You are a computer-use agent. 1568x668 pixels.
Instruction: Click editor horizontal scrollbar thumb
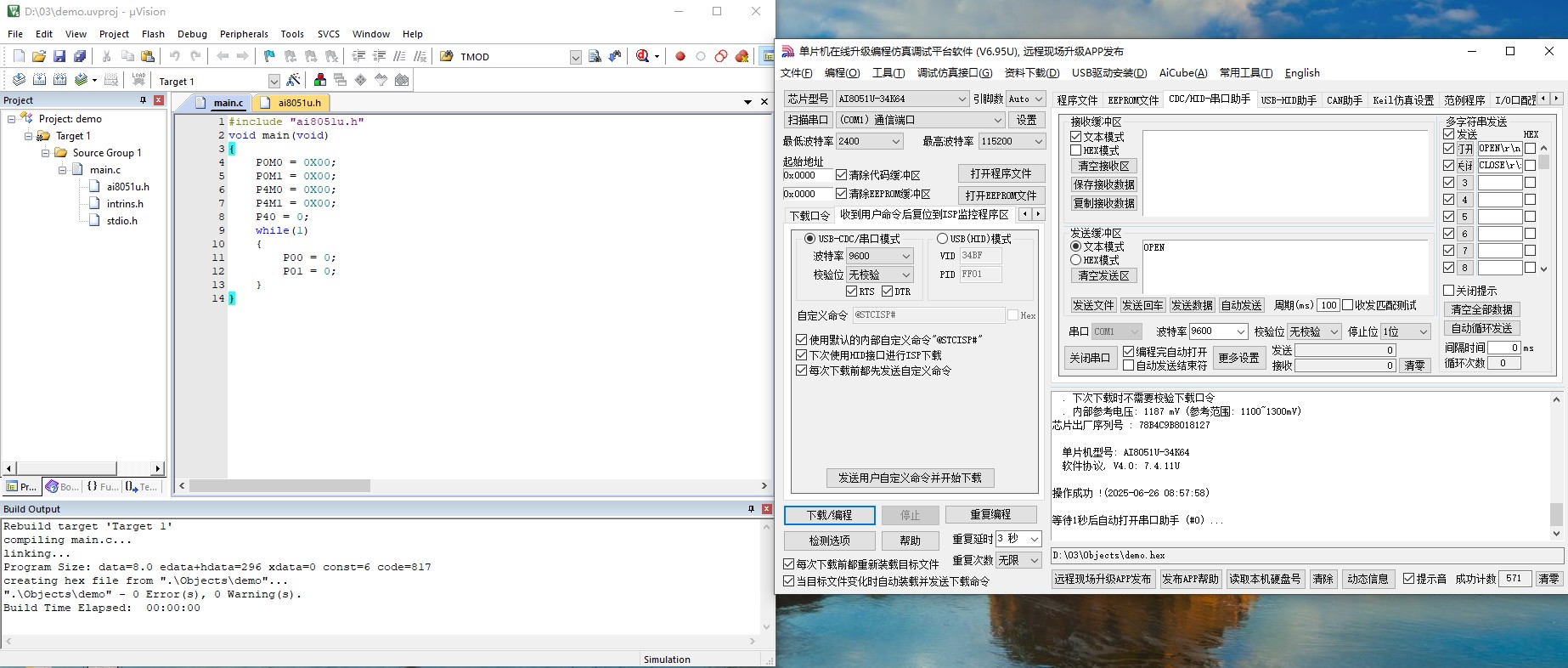click(x=279, y=486)
